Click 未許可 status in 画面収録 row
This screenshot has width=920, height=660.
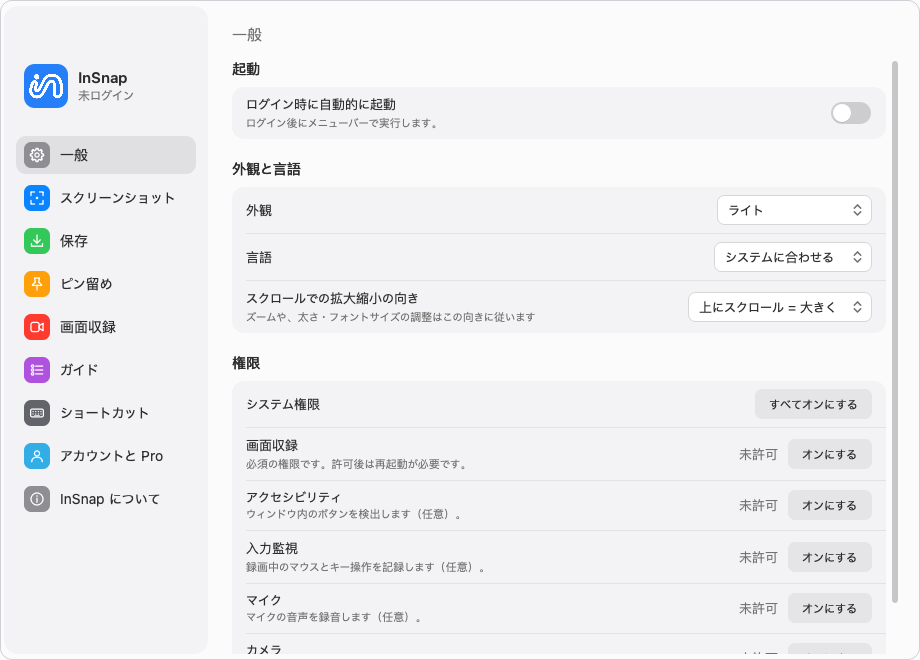click(x=758, y=455)
